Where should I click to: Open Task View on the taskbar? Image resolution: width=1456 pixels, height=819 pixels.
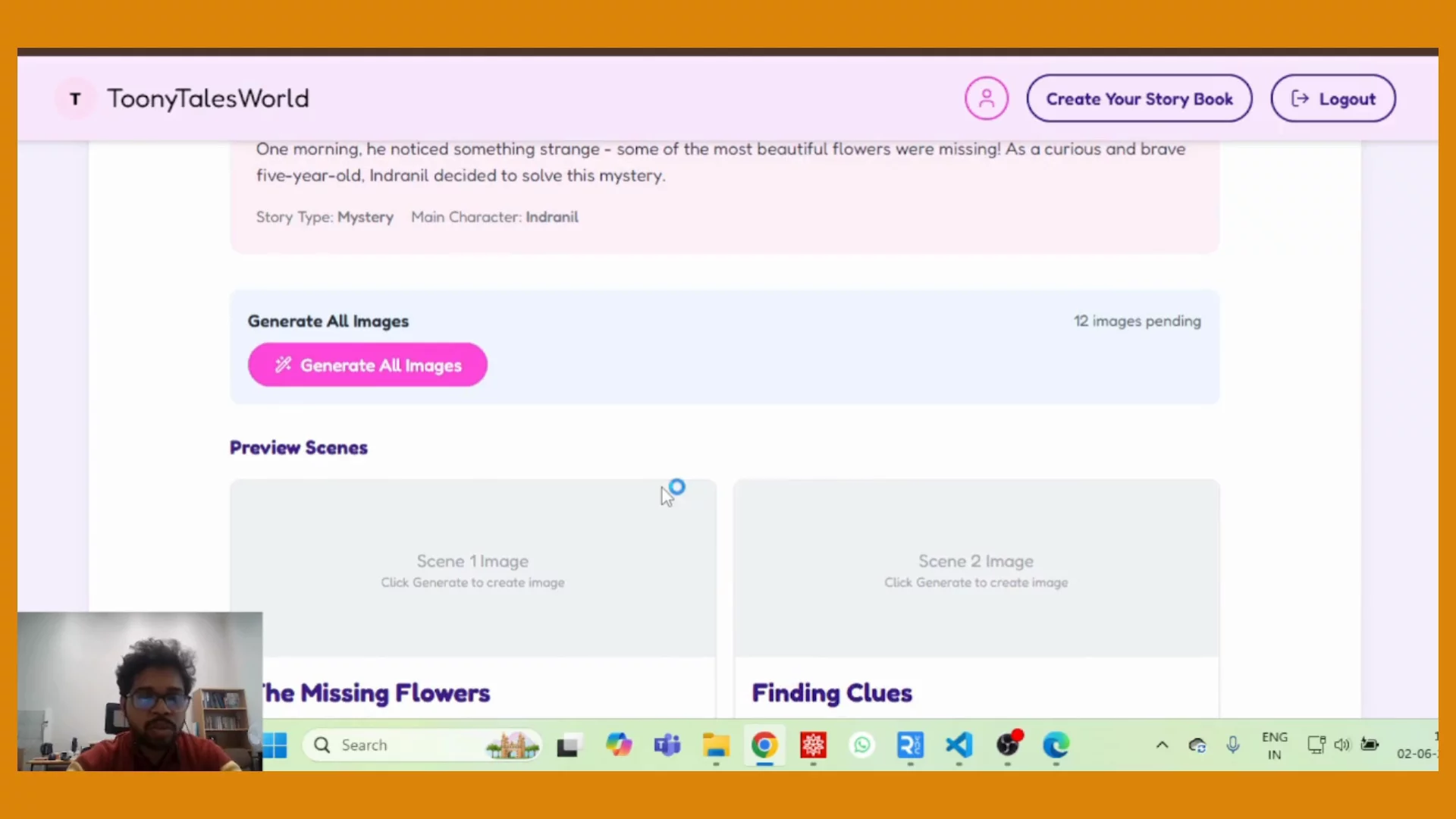point(568,746)
